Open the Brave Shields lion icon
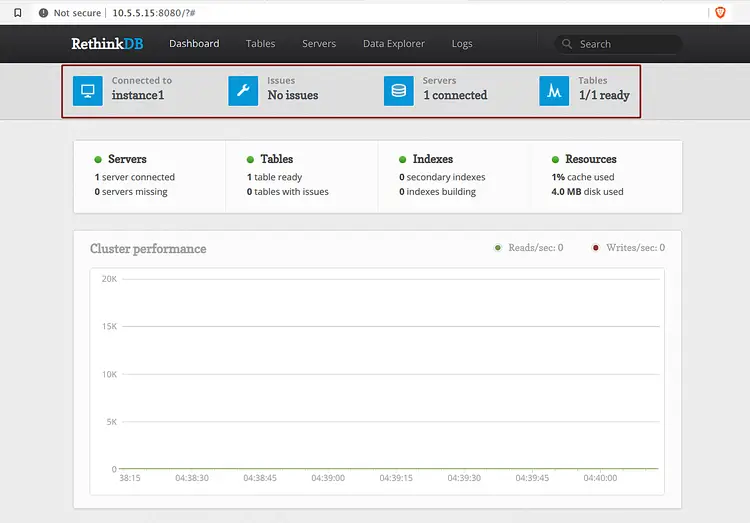 pos(720,13)
